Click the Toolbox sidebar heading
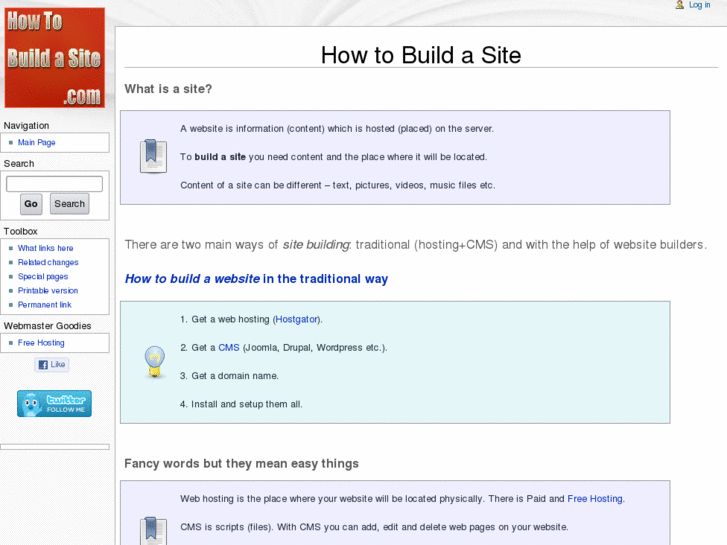The height and width of the screenshot is (545, 727). [x=20, y=231]
